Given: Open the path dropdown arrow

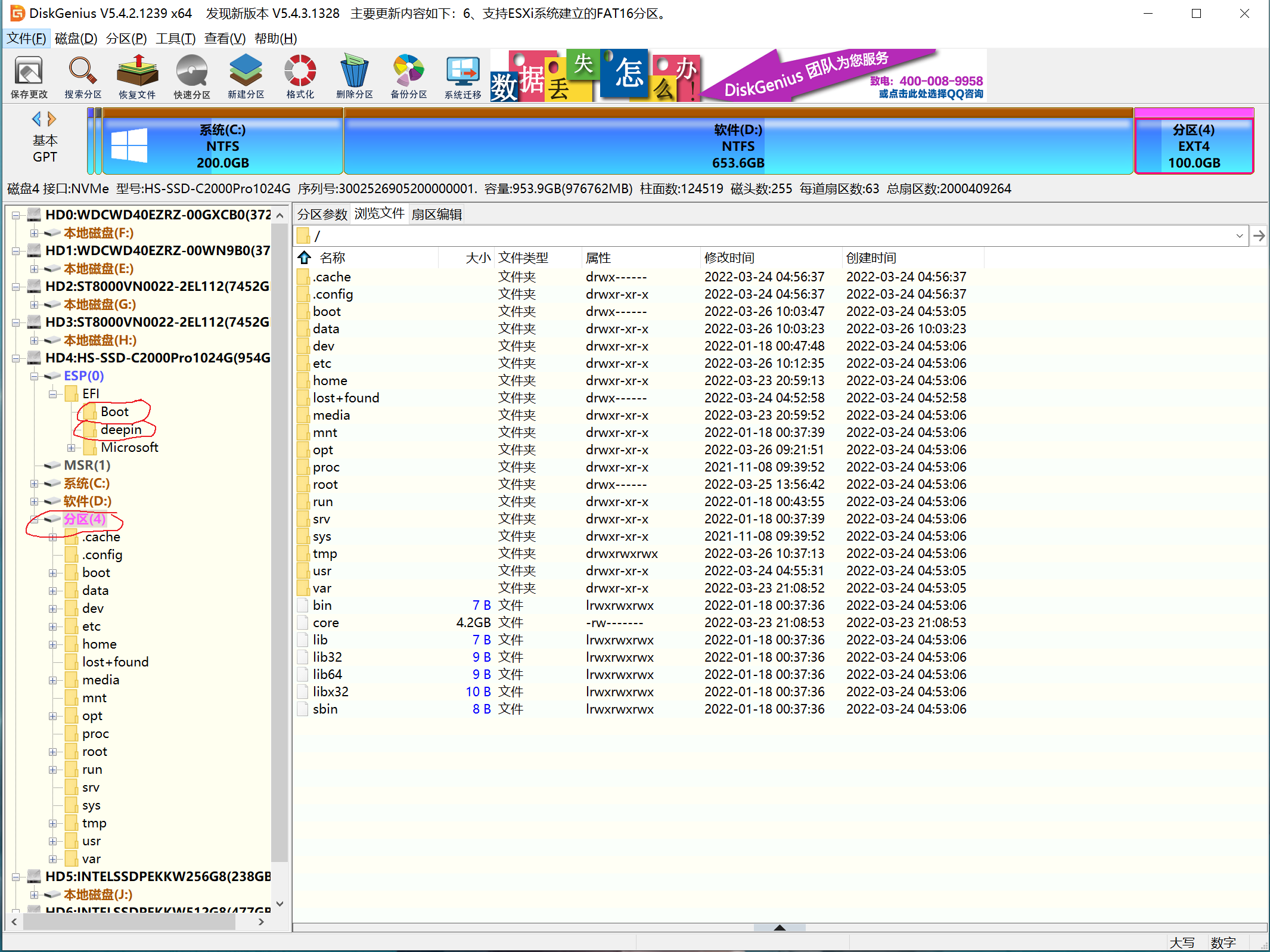Looking at the screenshot, I should pos(1239,236).
